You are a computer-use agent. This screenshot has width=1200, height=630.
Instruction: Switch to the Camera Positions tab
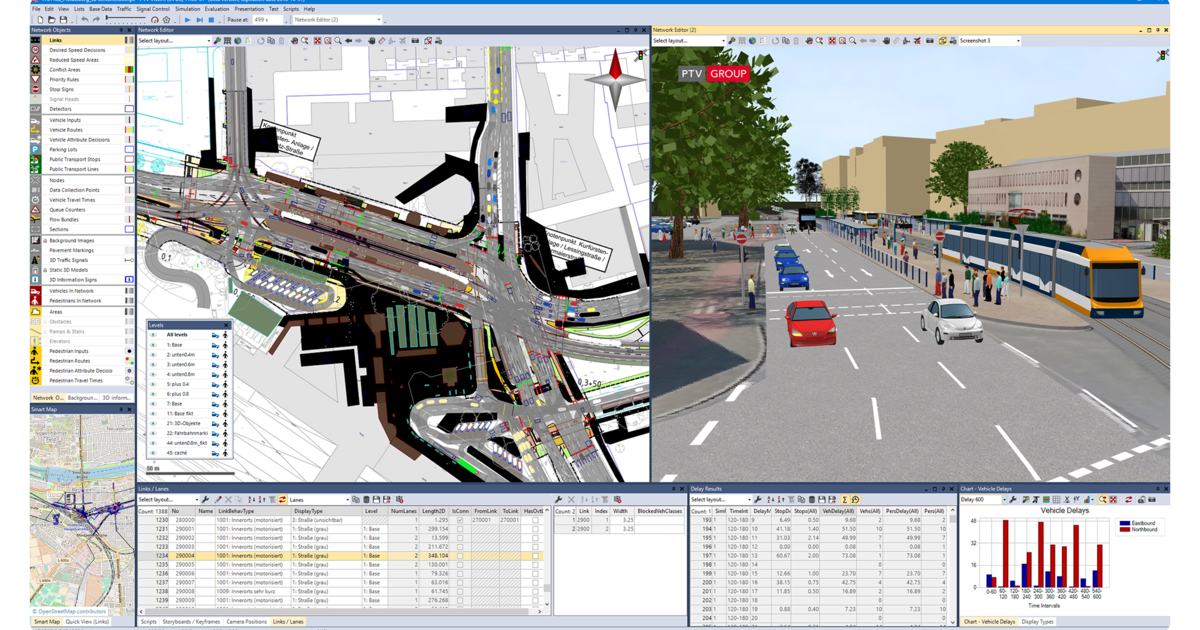(x=246, y=622)
